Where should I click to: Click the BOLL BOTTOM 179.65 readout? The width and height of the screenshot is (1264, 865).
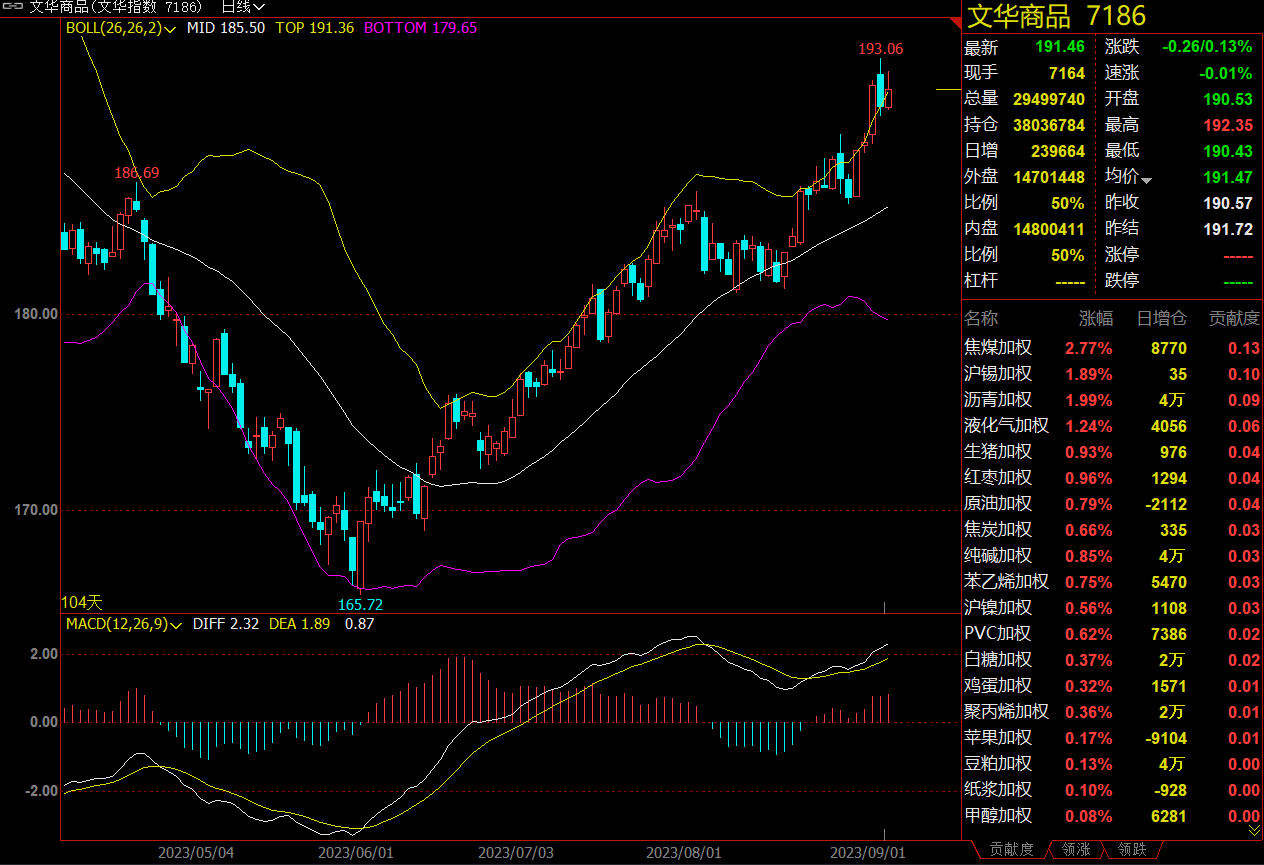420,28
